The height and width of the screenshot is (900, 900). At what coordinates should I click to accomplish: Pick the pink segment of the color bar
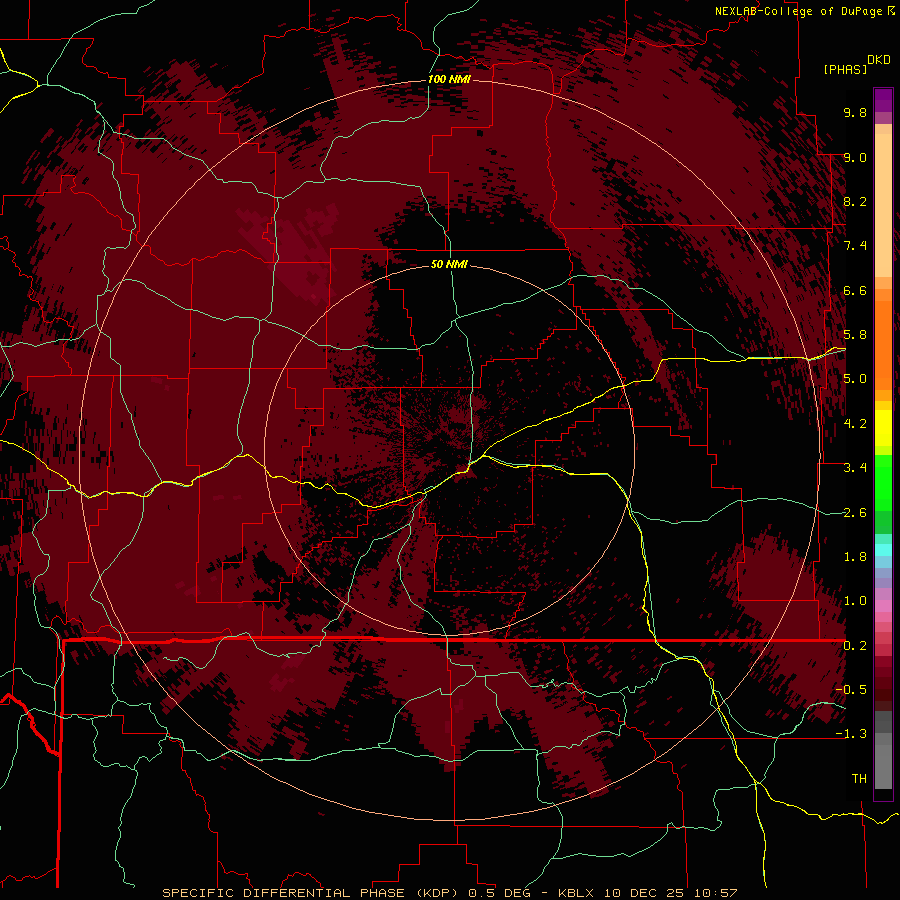[x=883, y=606]
